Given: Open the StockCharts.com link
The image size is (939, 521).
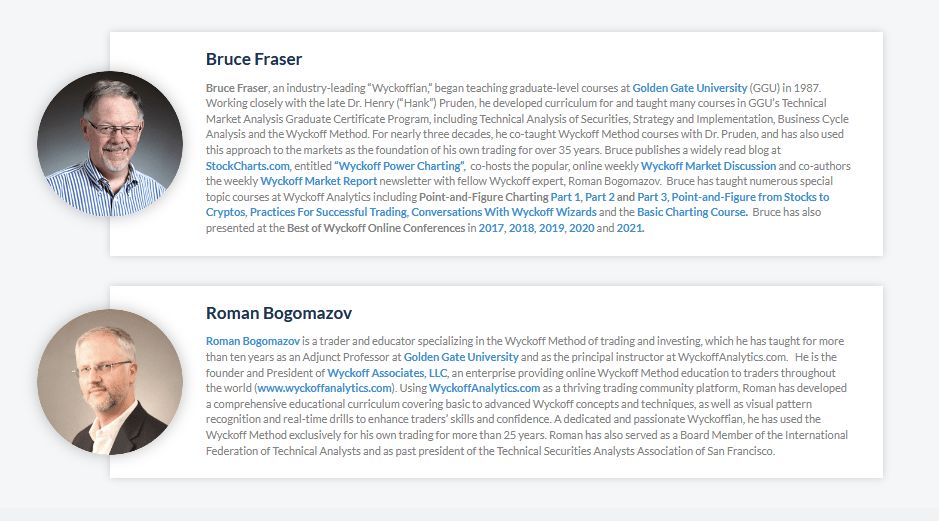Looking at the screenshot, I should (247, 166).
